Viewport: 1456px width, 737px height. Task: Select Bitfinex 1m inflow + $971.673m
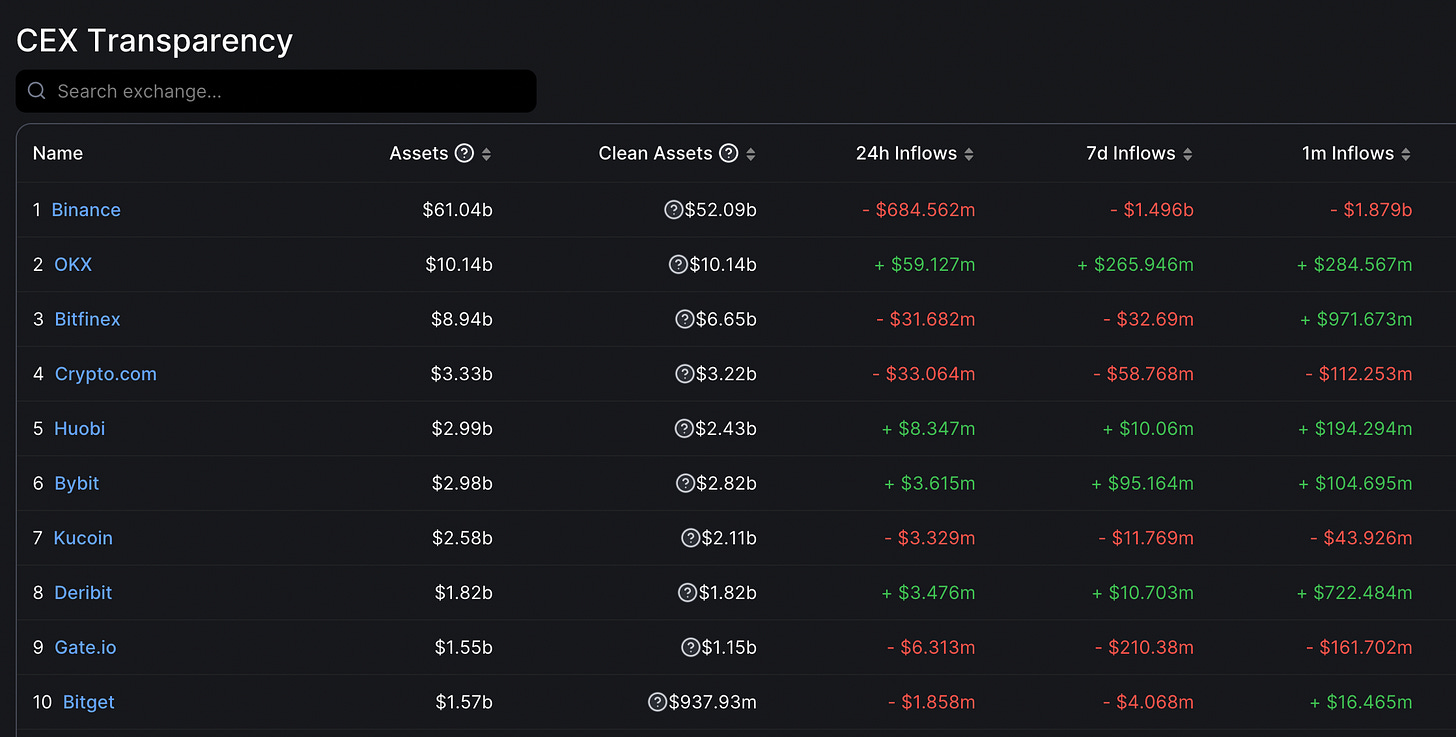click(x=1356, y=319)
